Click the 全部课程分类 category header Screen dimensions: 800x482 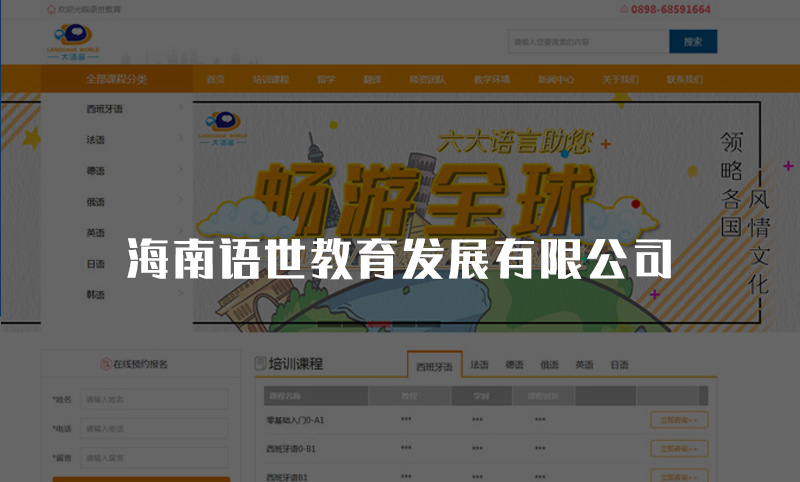pos(116,79)
